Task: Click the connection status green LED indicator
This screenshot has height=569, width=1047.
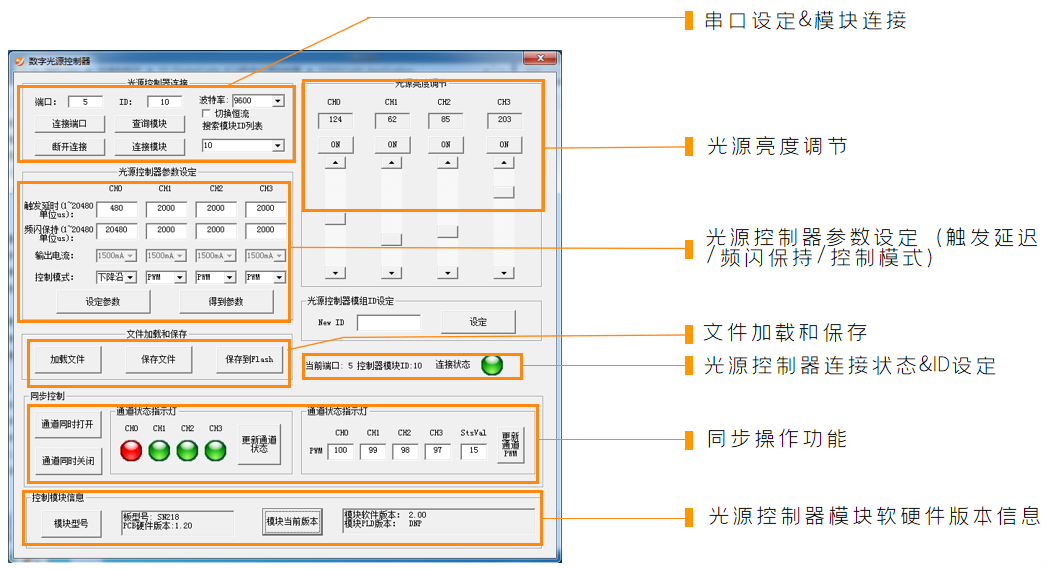Action: (x=491, y=365)
